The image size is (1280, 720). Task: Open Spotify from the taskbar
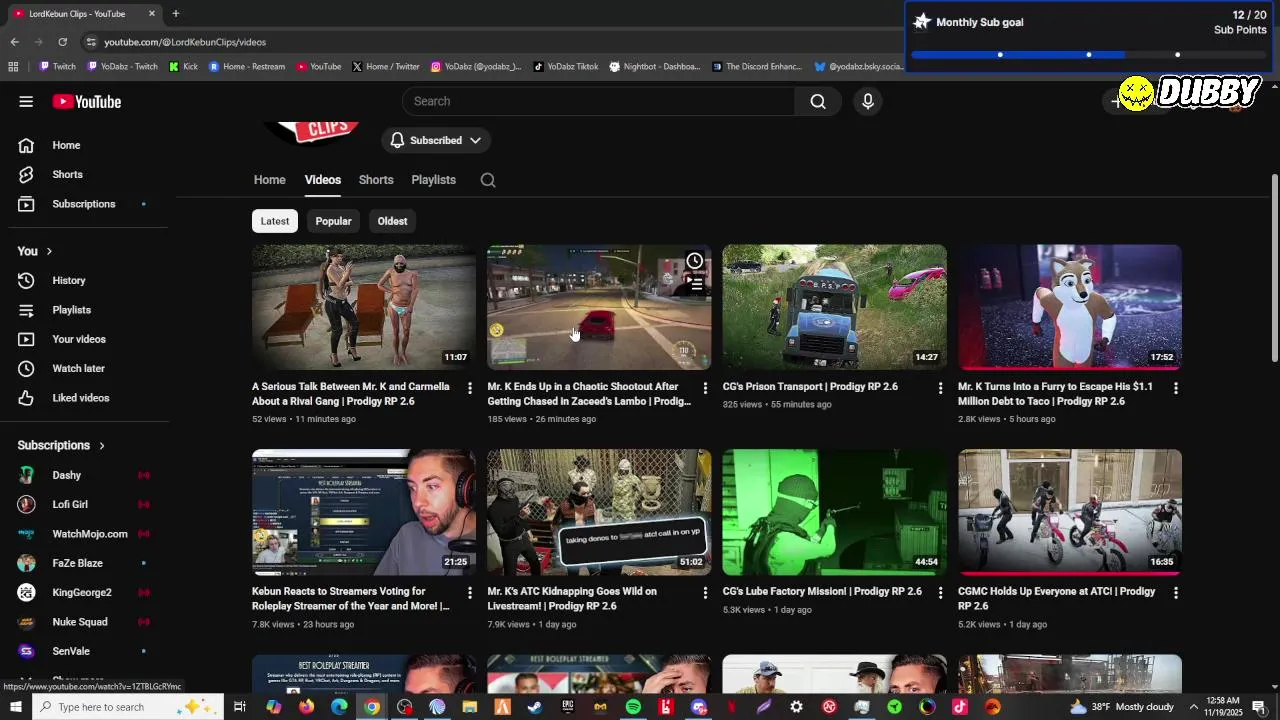[x=633, y=707]
